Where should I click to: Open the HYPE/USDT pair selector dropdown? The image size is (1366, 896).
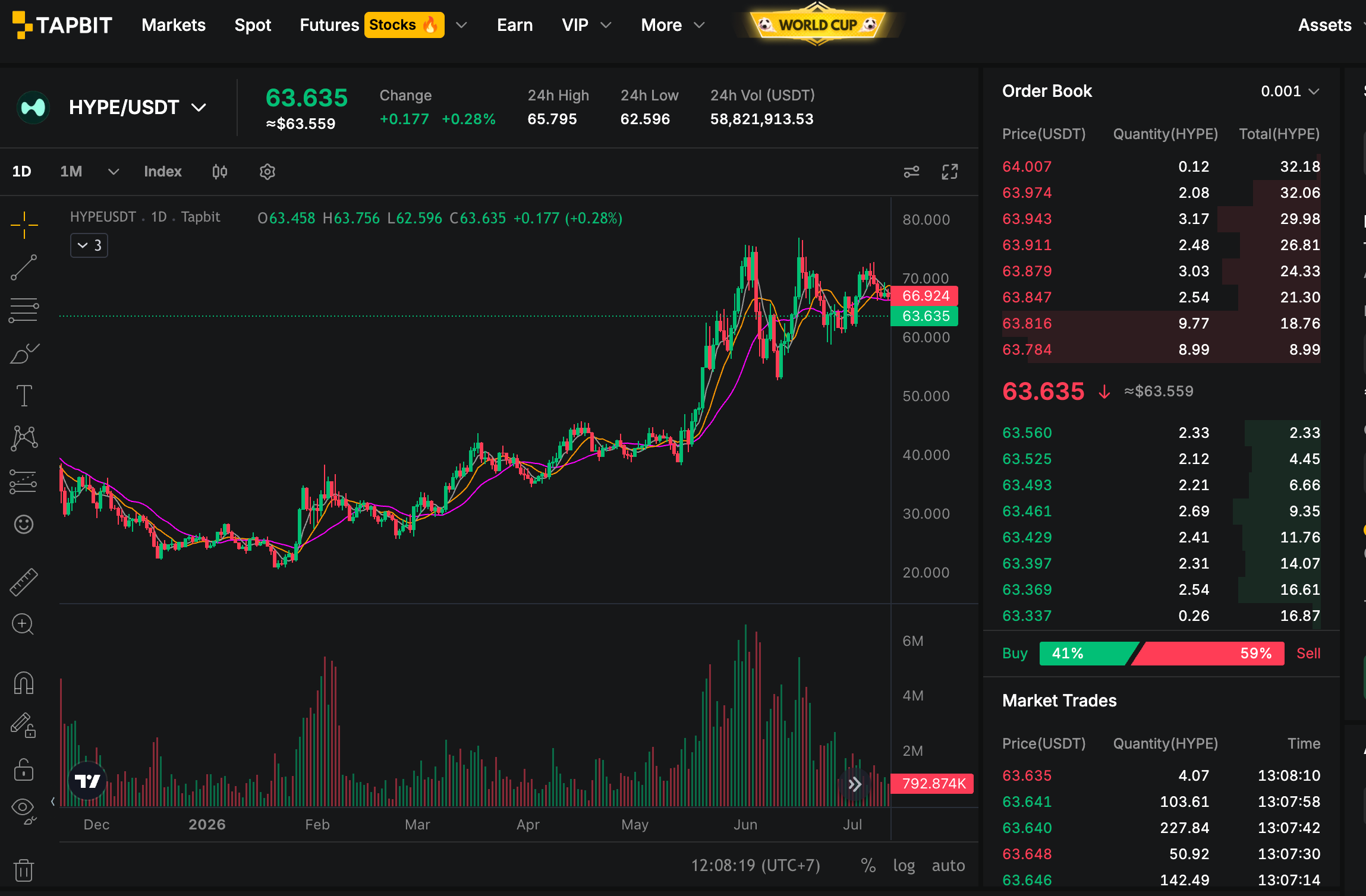pos(138,108)
